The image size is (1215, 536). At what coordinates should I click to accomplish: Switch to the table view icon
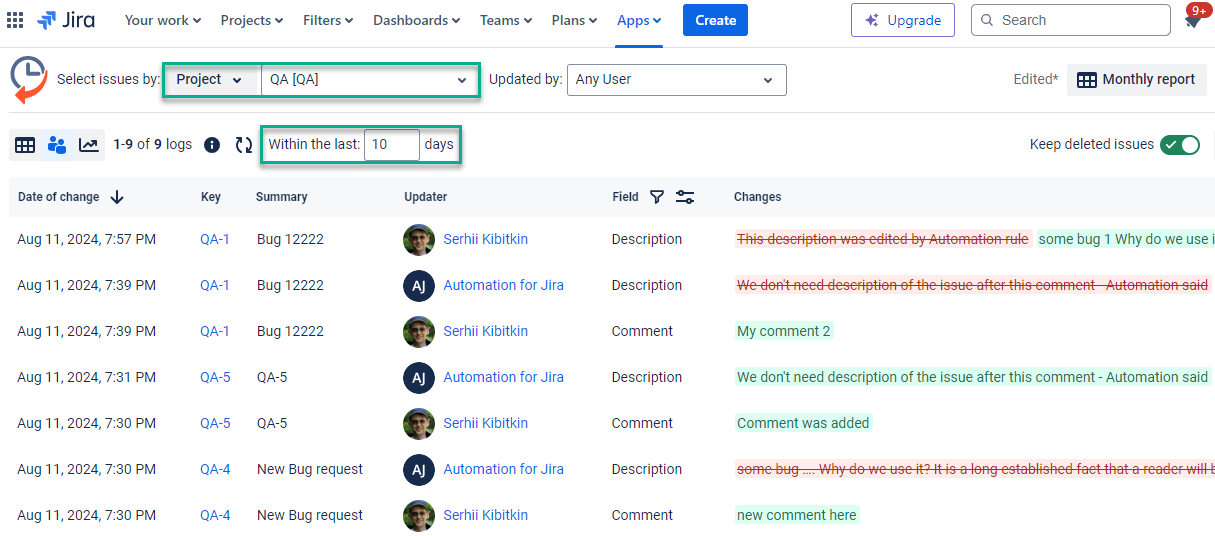[25, 145]
